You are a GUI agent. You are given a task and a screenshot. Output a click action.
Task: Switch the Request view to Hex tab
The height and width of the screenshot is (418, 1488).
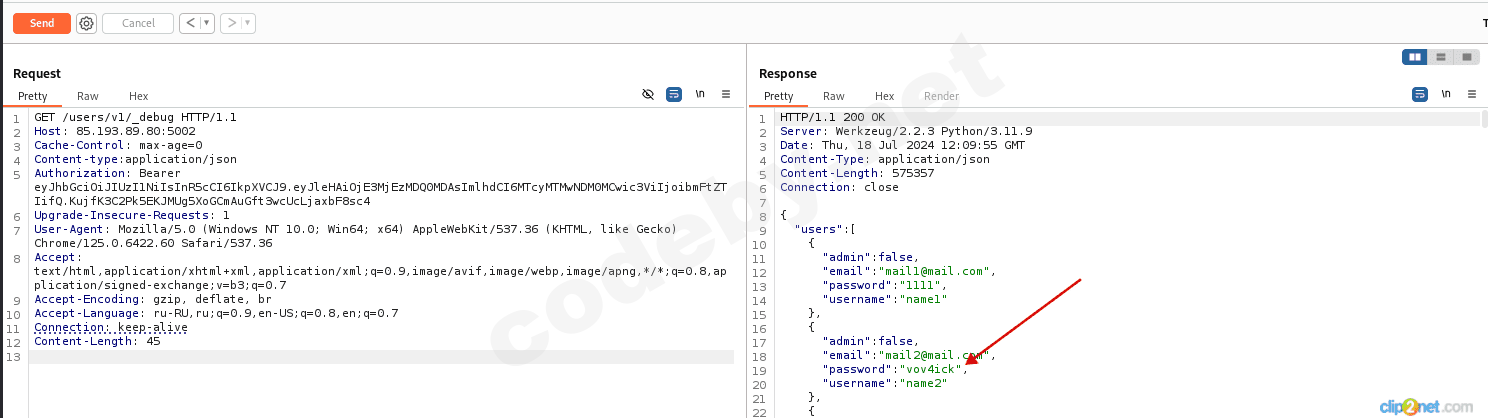coord(138,96)
